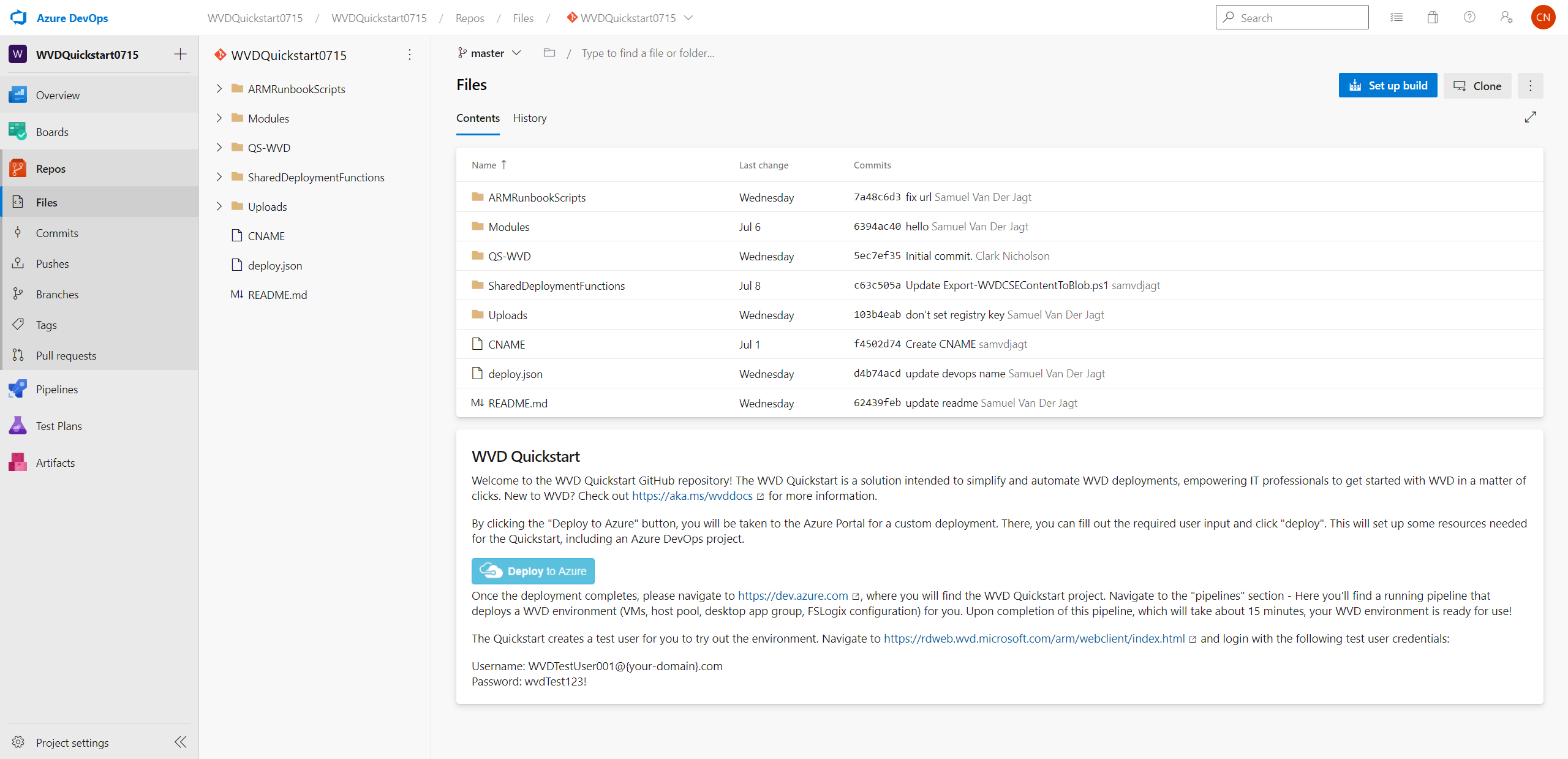Click the plus icon next to project name
1568x759 pixels.
pos(180,54)
